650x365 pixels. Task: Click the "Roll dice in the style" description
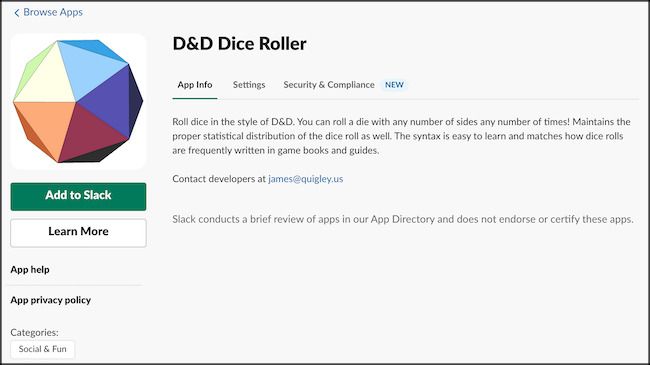(x=401, y=136)
